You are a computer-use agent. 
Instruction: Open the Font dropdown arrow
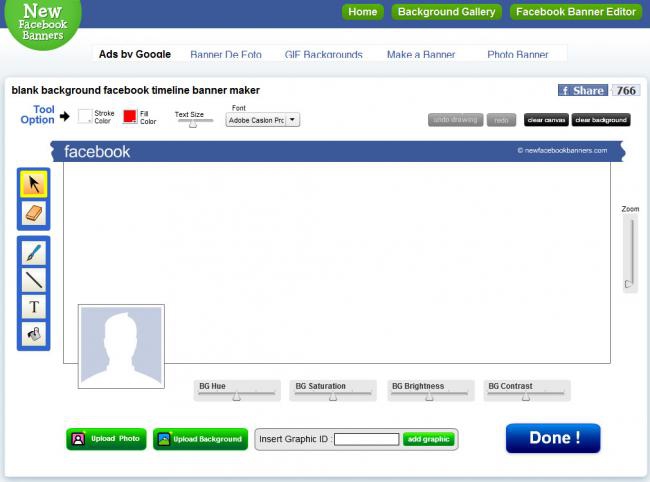point(292,120)
